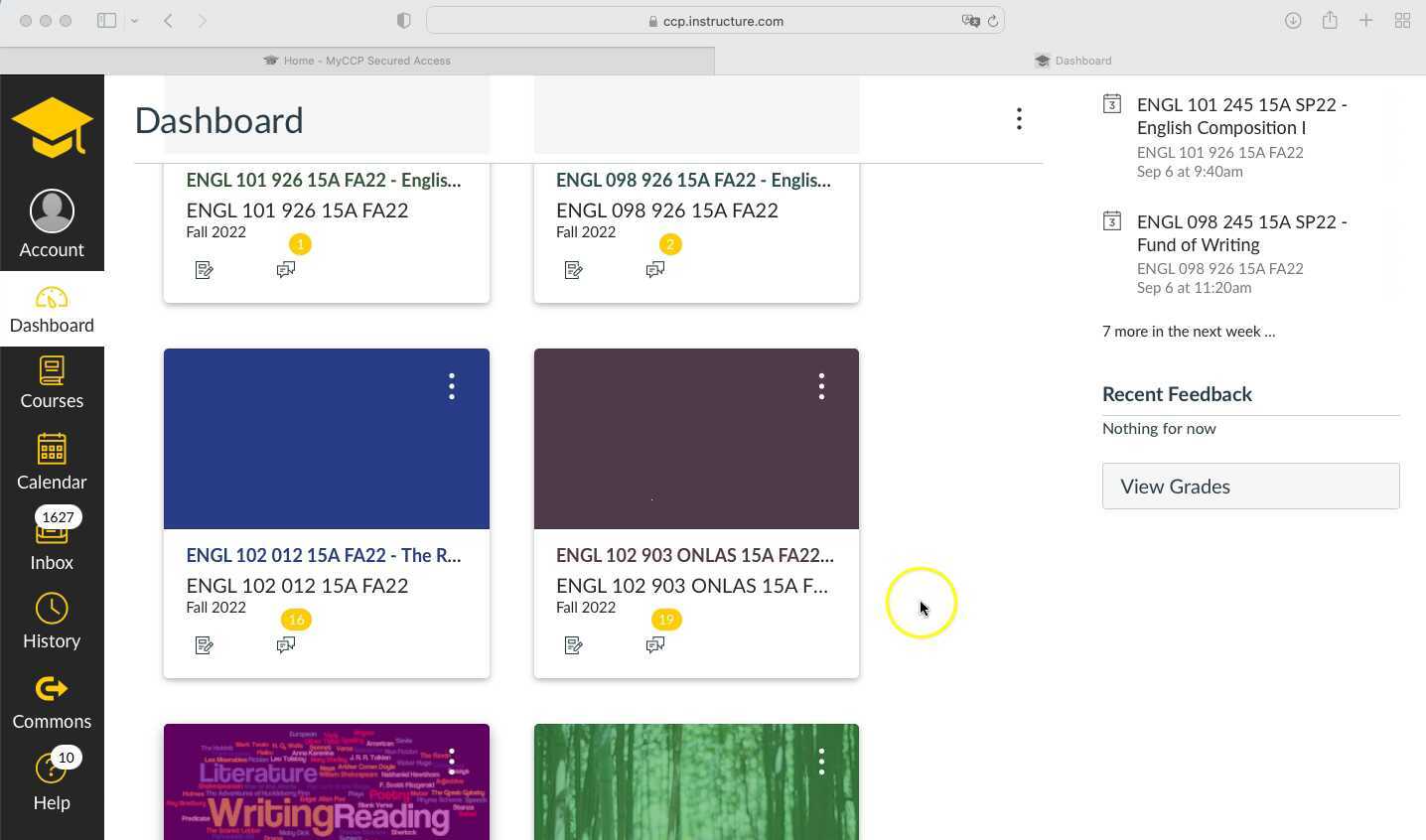The image size is (1426, 840).
Task: Open the Account panel
Action: click(52, 223)
